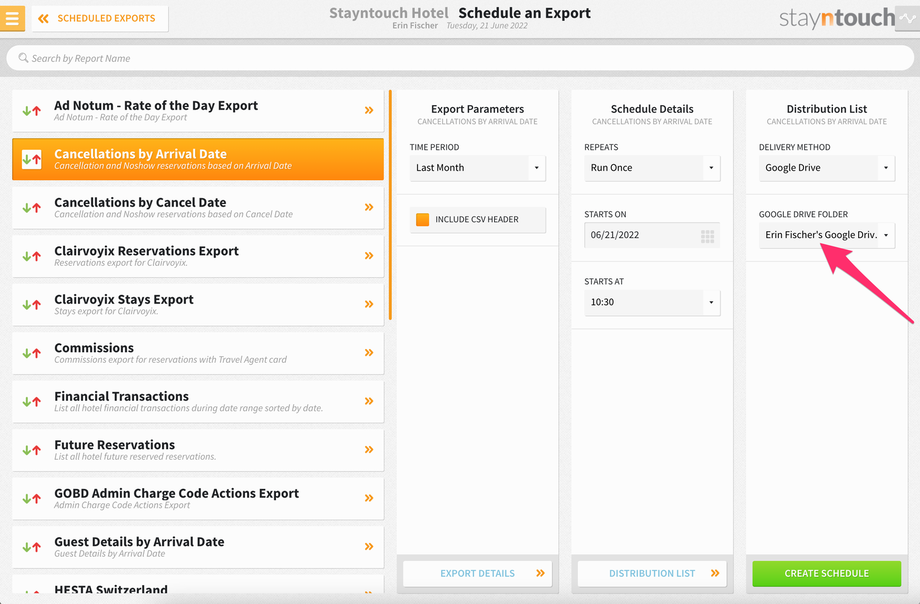Click the stayntouch logo

[x=837, y=18]
